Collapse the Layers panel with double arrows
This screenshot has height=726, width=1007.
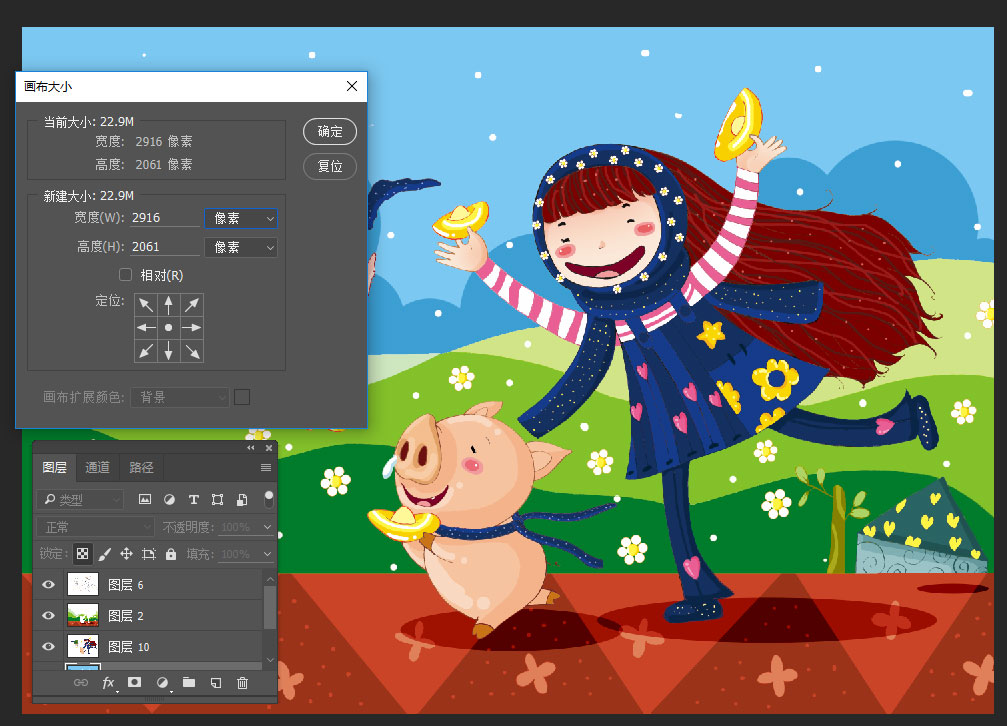[x=250, y=448]
